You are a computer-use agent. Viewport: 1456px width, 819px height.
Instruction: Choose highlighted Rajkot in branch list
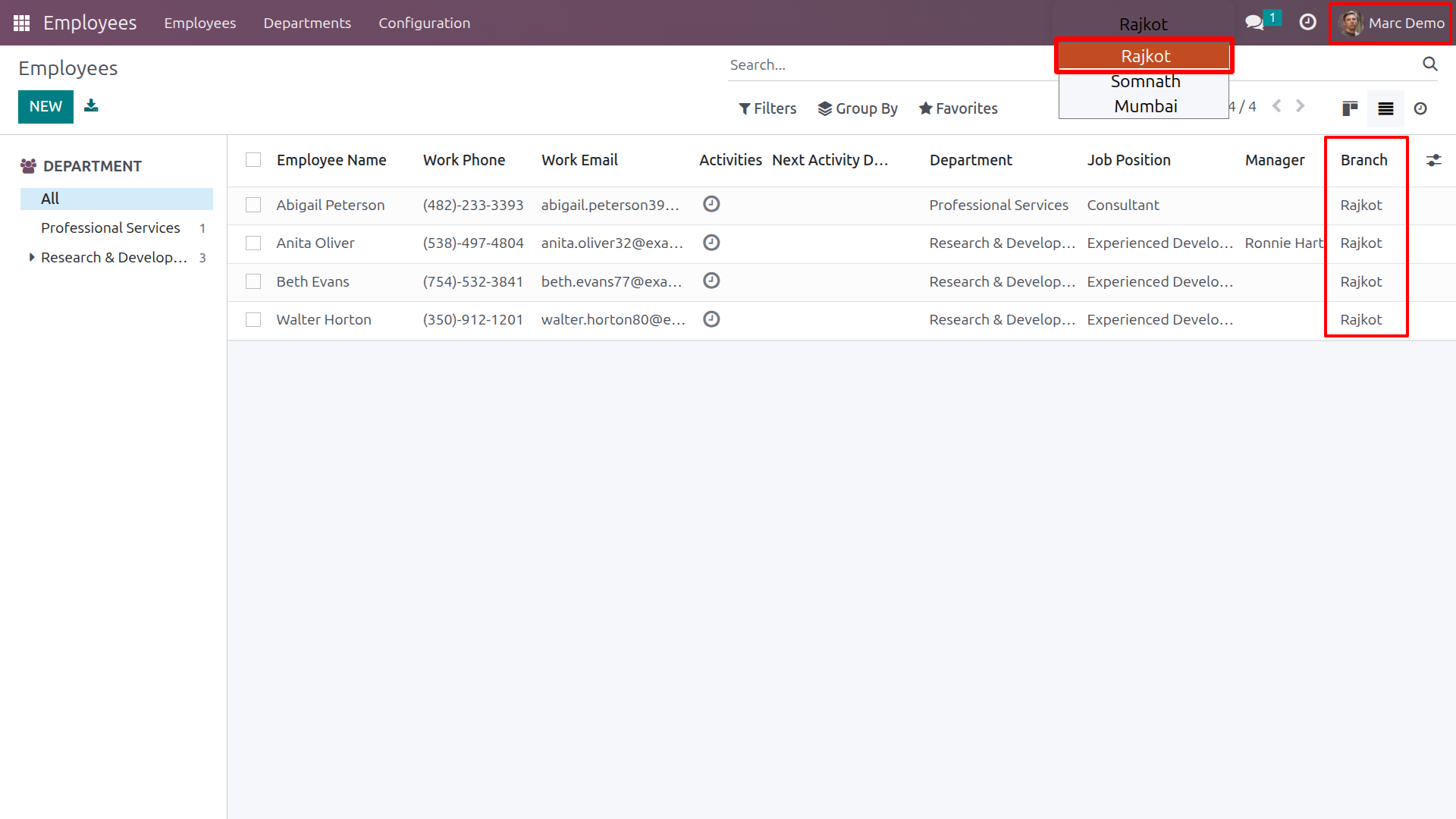[x=1144, y=56]
